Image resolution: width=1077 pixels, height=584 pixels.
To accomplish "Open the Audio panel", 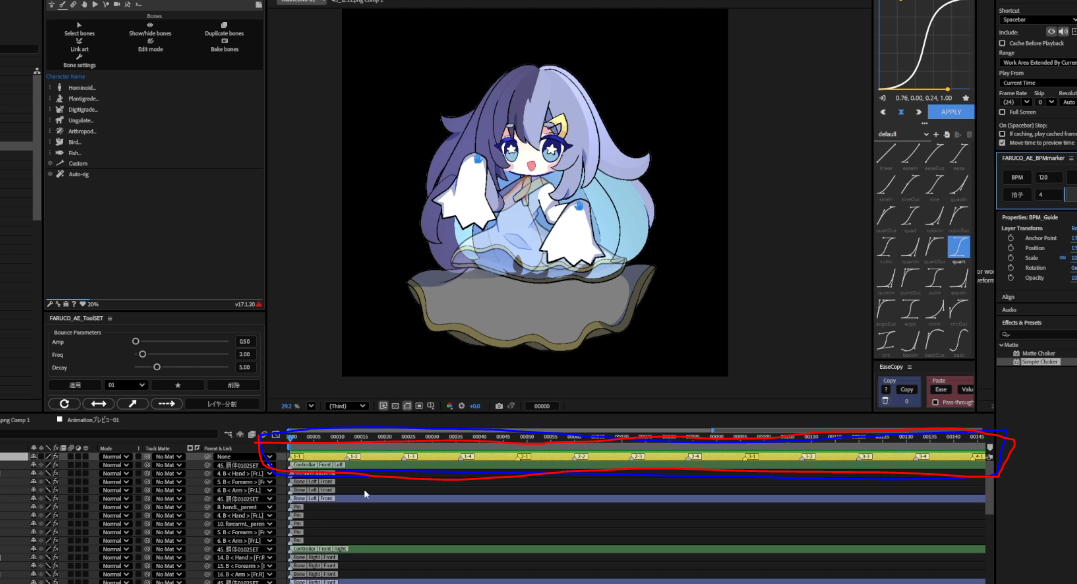I will (1009, 310).
